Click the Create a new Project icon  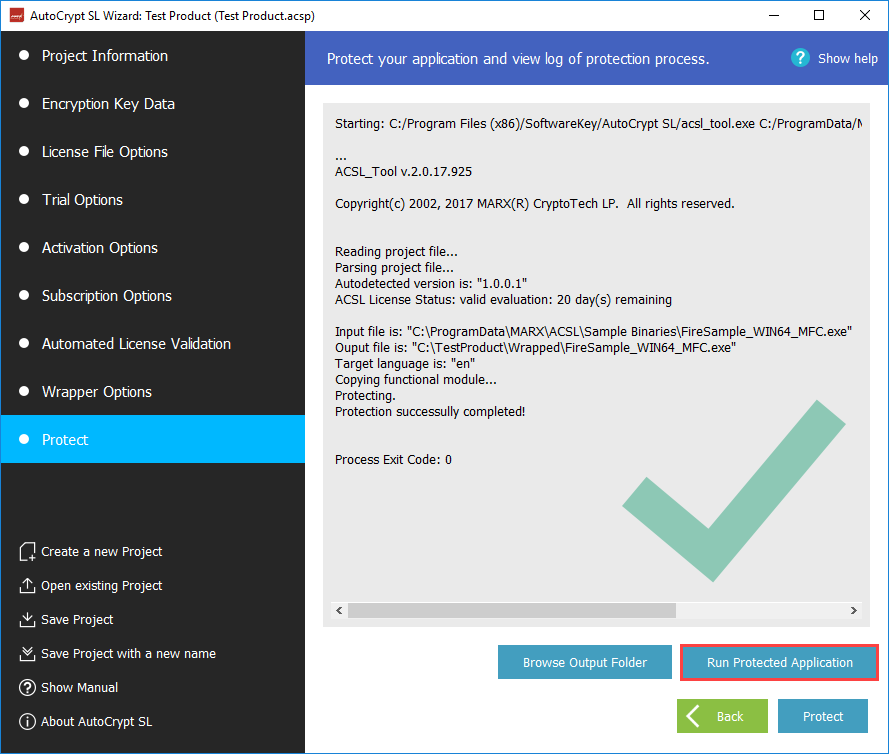coord(27,552)
